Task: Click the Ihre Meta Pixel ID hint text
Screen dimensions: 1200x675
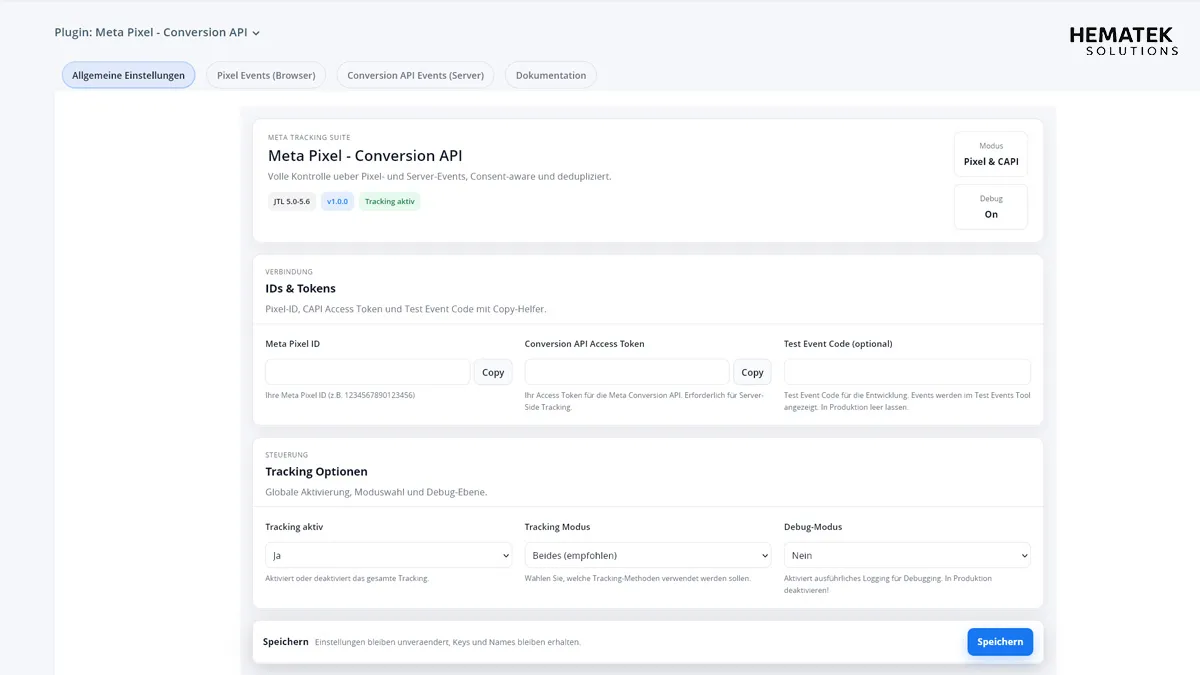Action: click(x=340, y=395)
